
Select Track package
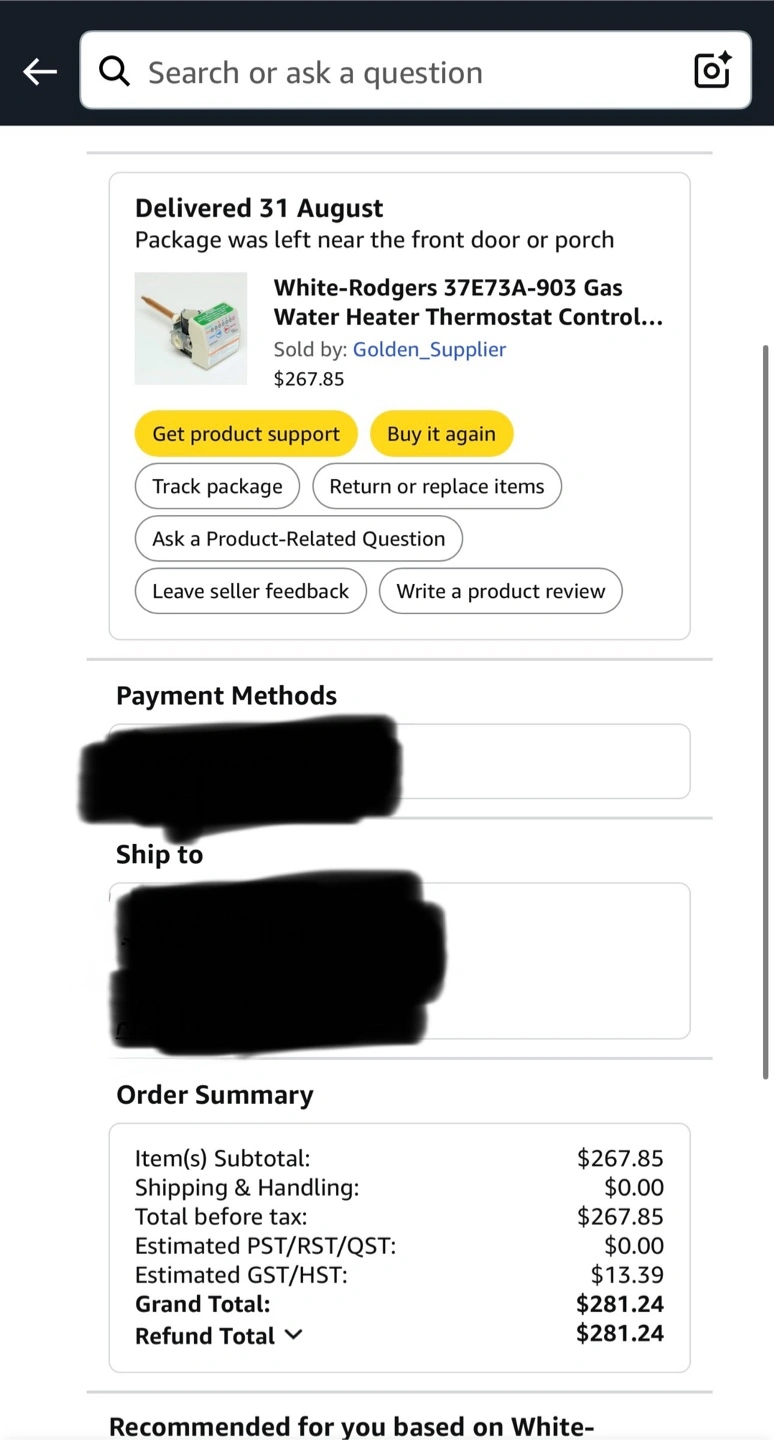217,486
